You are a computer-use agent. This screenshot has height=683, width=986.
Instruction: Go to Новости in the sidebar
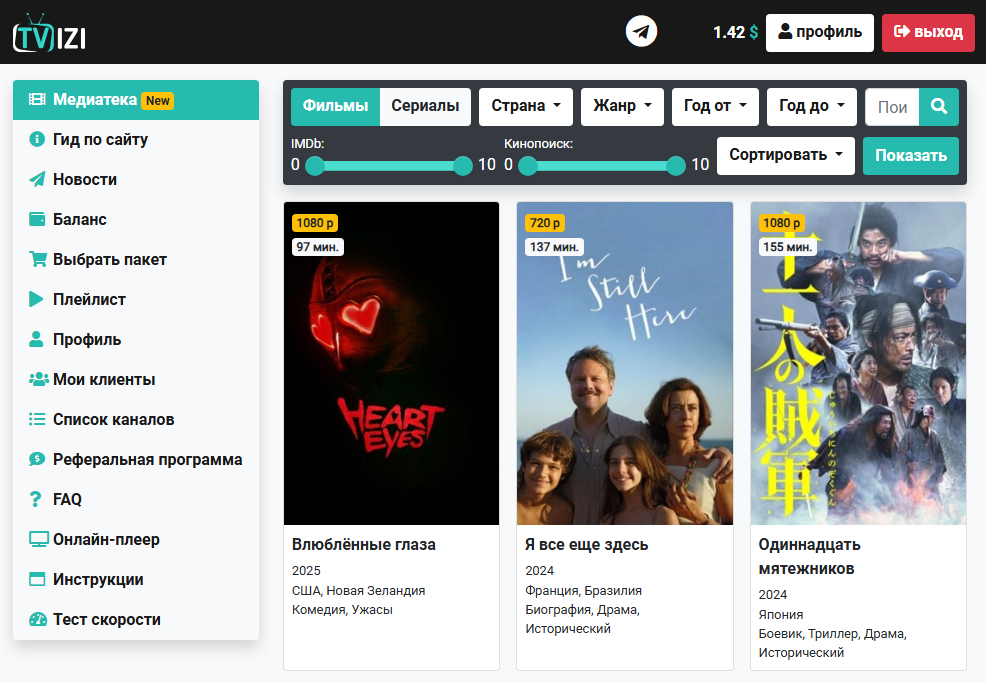136,180
